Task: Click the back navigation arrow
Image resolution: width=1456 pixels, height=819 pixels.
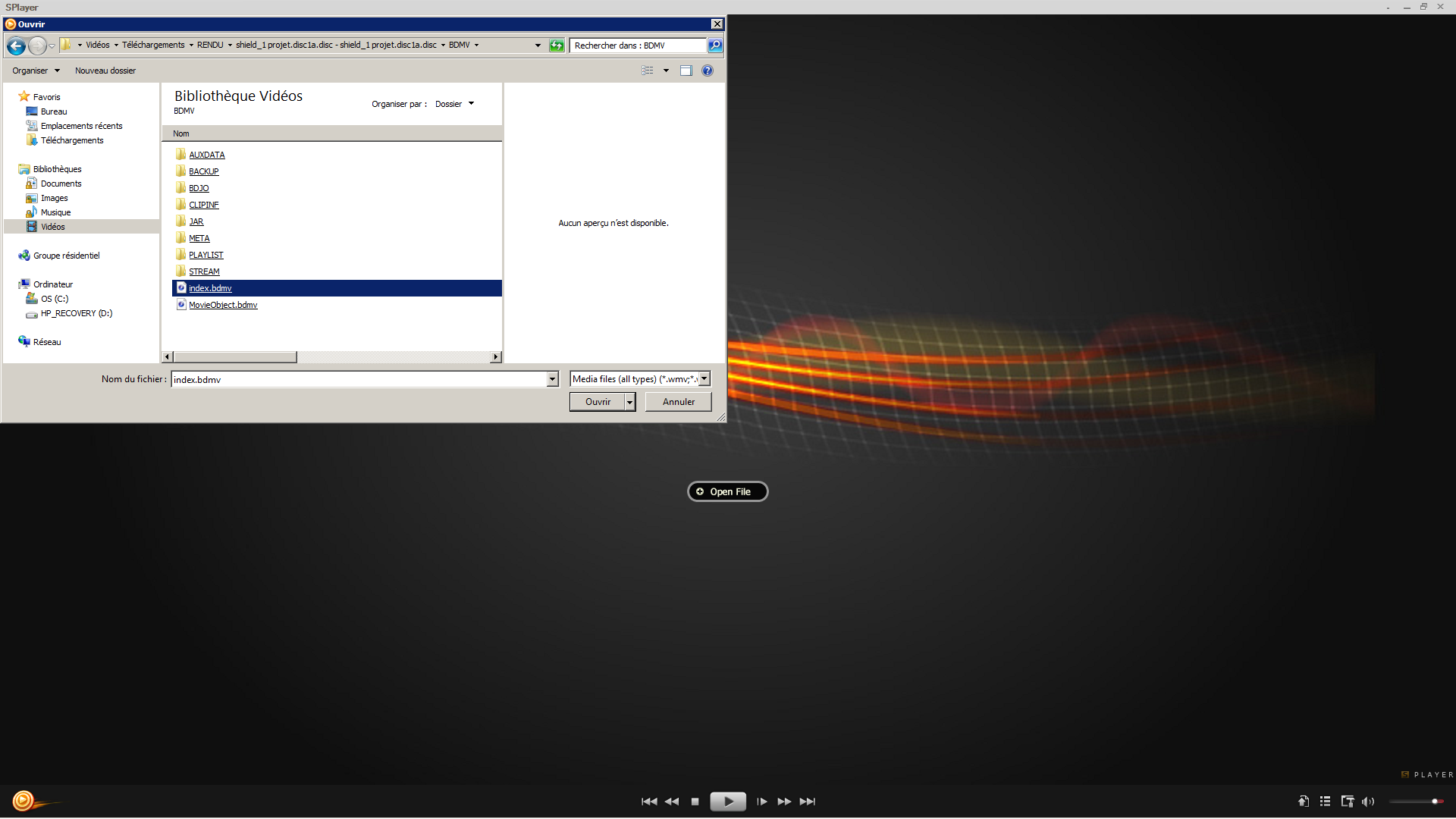Action: click(16, 45)
